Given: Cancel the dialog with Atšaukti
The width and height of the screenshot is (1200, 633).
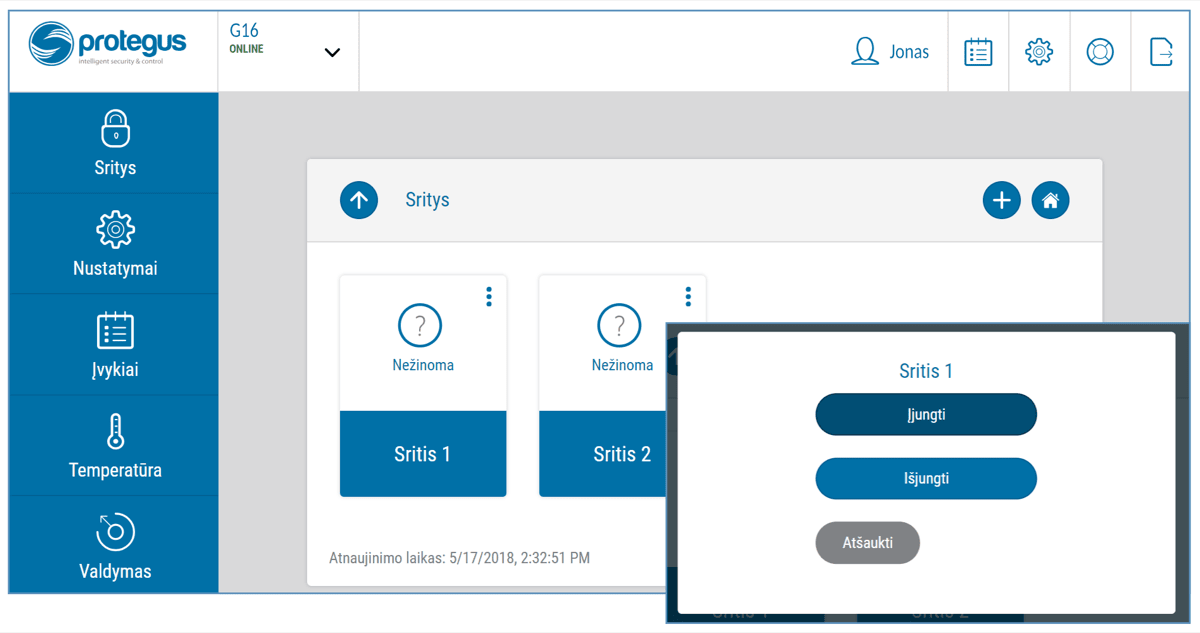Looking at the screenshot, I should pyautogui.click(x=867, y=543).
